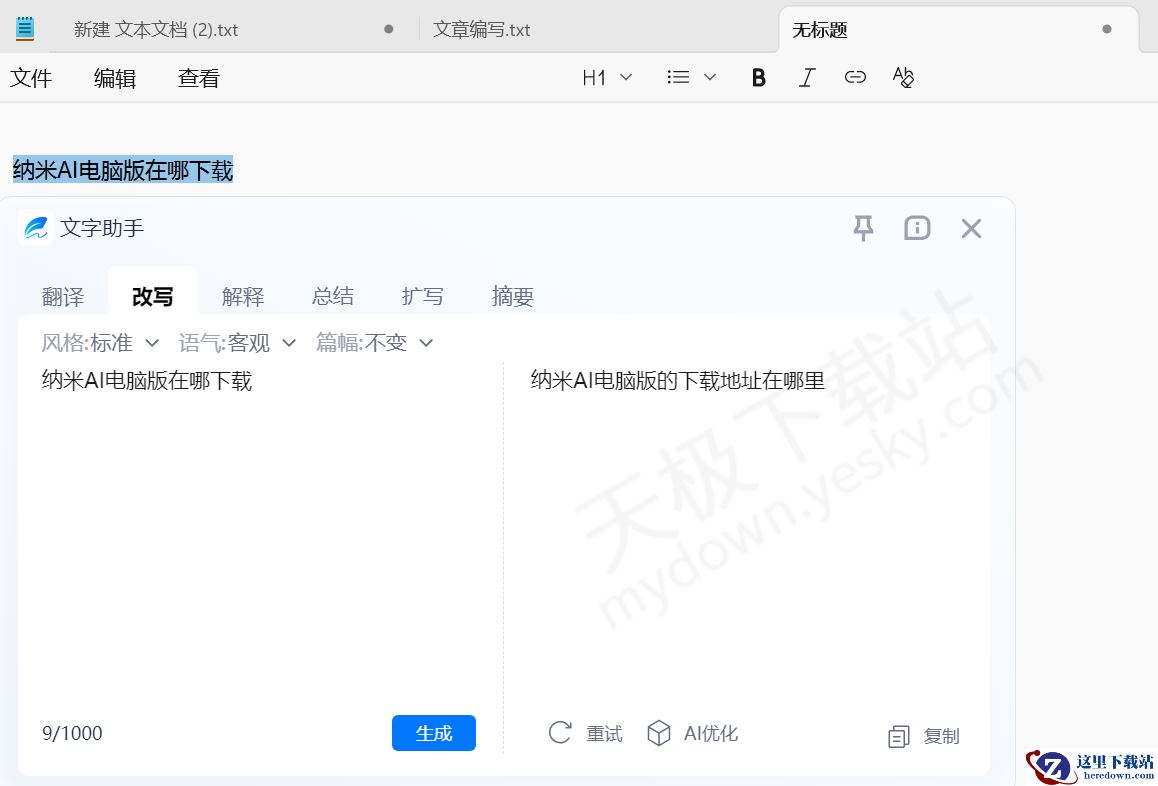Select the 改写 tab

(153, 296)
